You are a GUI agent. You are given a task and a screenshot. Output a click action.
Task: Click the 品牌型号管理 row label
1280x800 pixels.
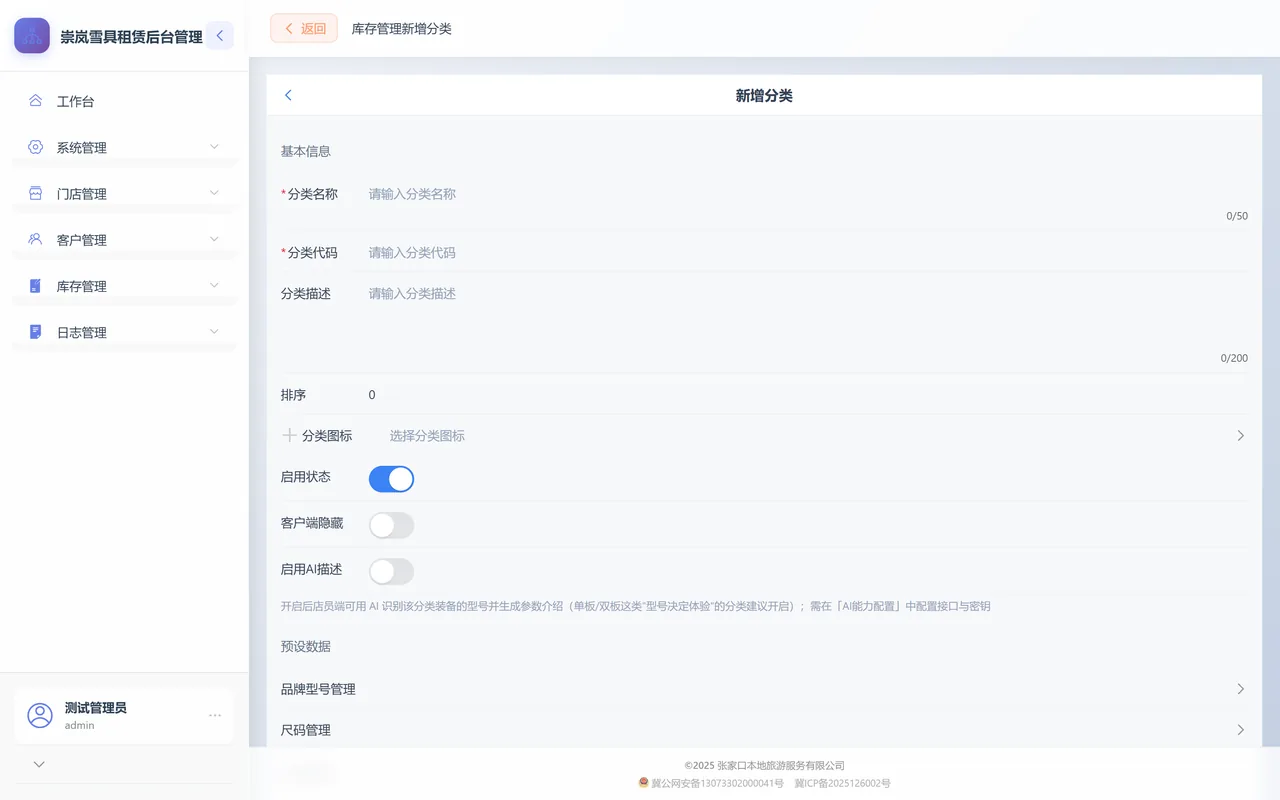point(318,689)
